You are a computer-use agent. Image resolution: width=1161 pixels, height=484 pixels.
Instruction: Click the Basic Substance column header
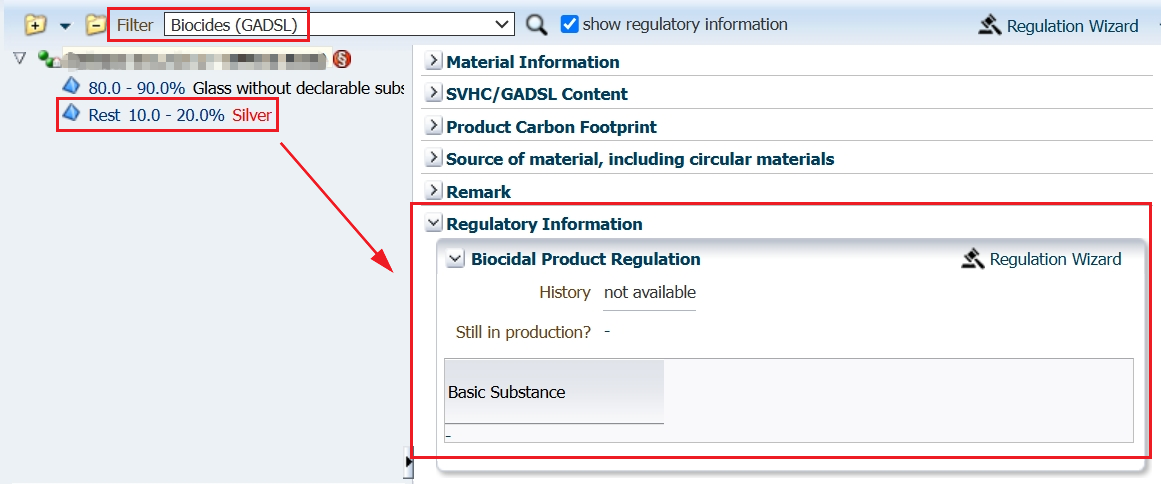[553, 392]
